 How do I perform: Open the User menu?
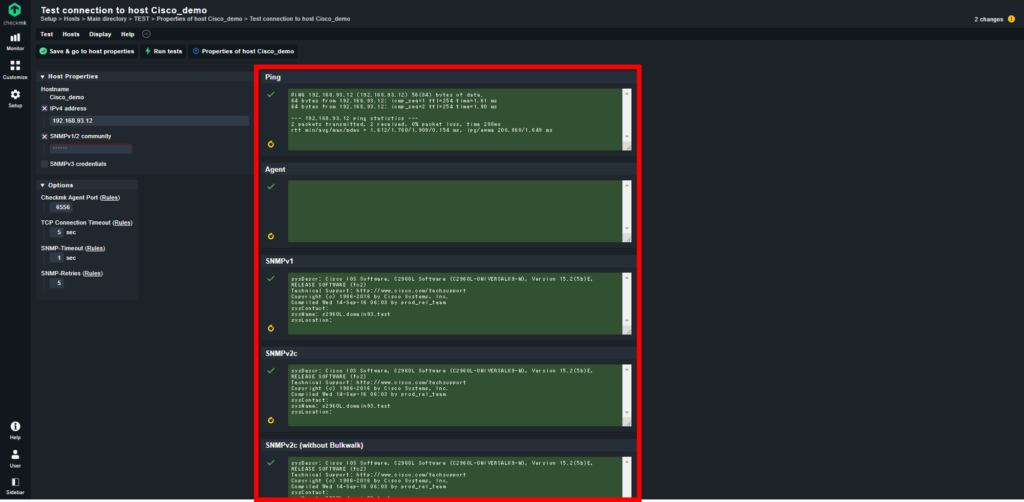tap(15, 458)
